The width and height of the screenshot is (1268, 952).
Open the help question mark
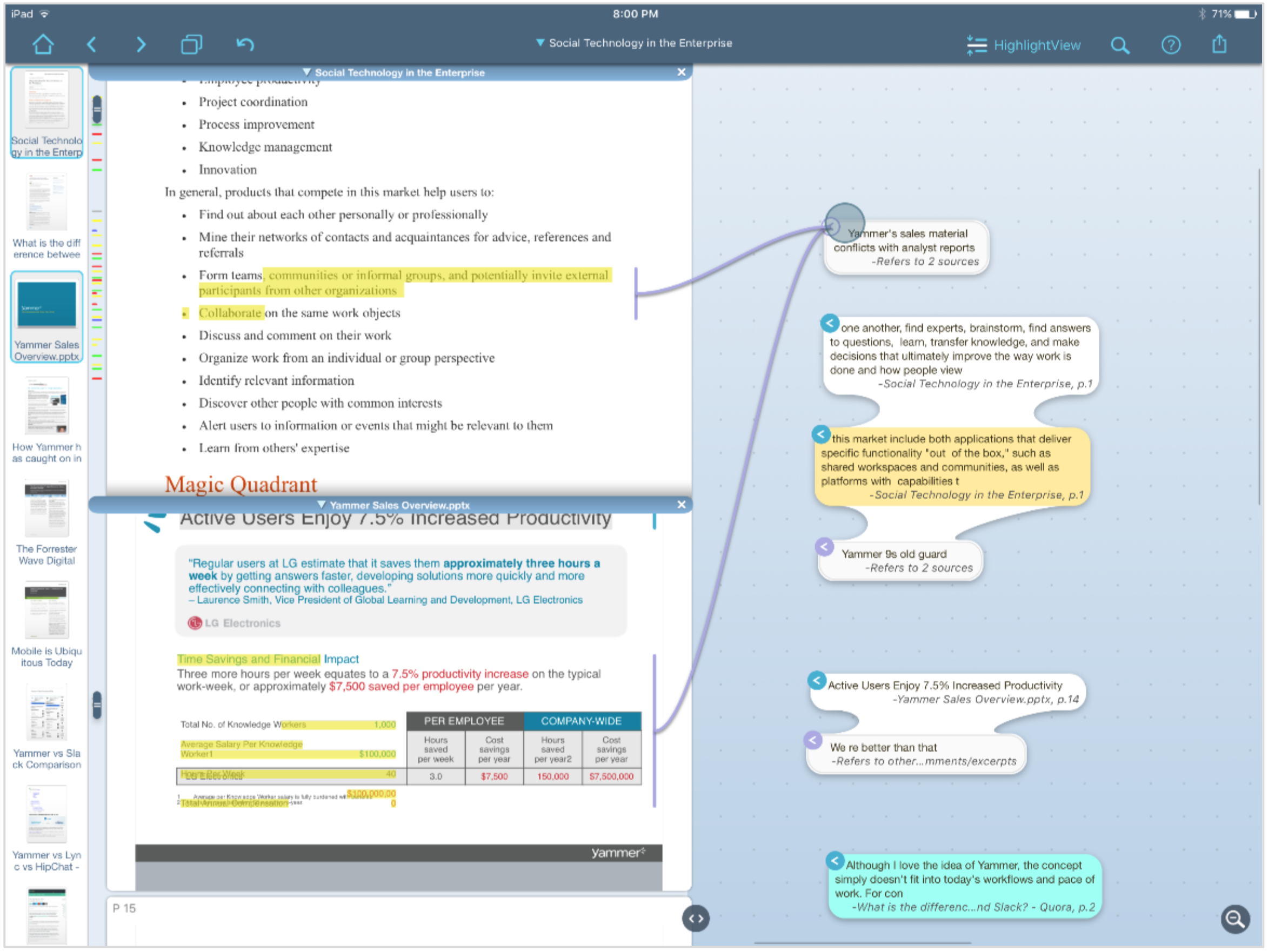point(1171,45)
